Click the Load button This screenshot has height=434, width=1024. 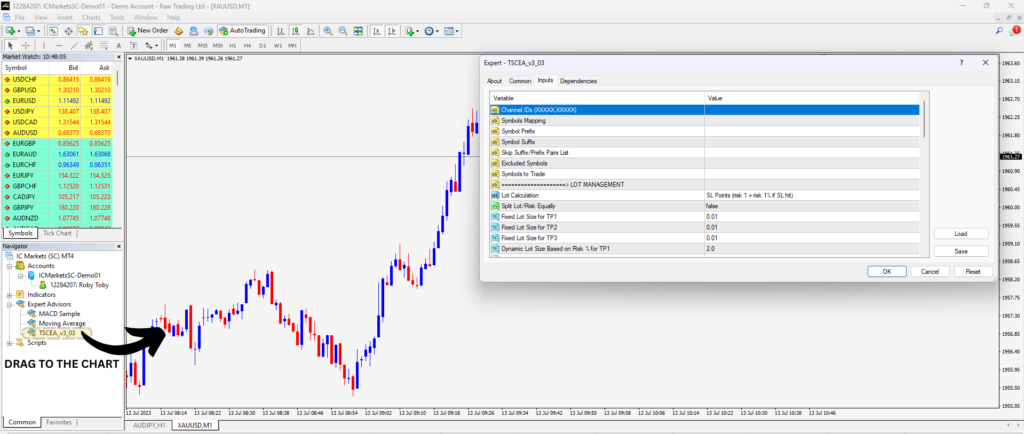tap(961, 234)
